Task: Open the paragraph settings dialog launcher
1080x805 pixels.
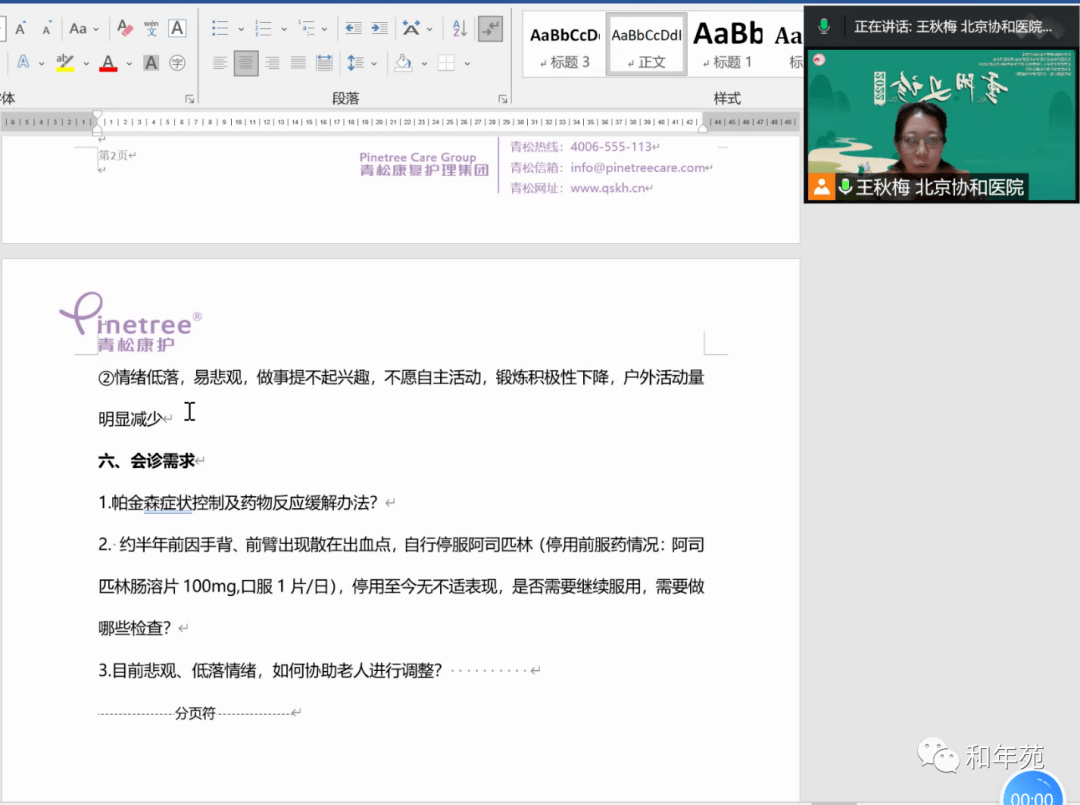Action: pos(502,99)
